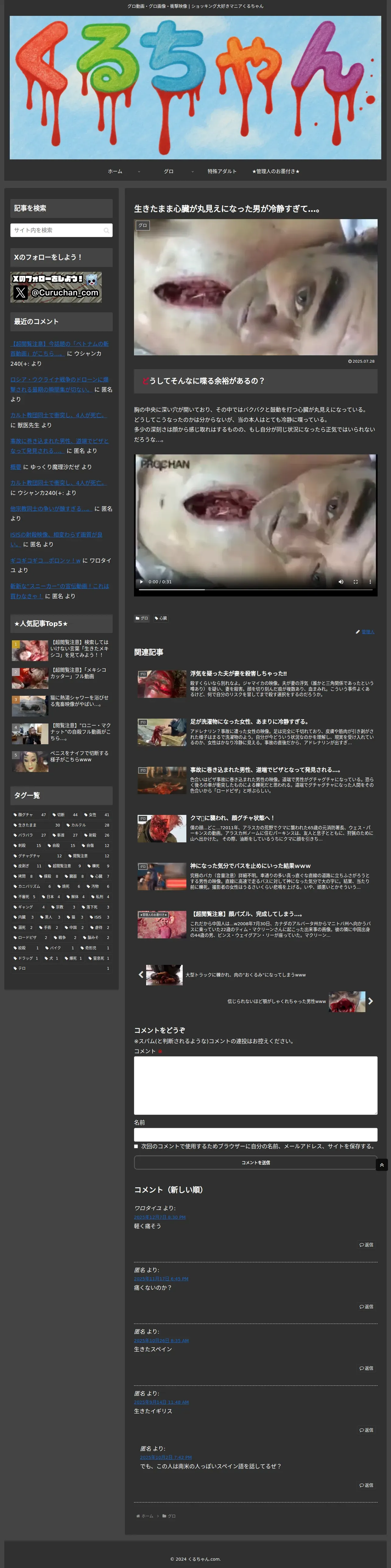Open the X follow banner @Curuchan_com

point(56,287)
